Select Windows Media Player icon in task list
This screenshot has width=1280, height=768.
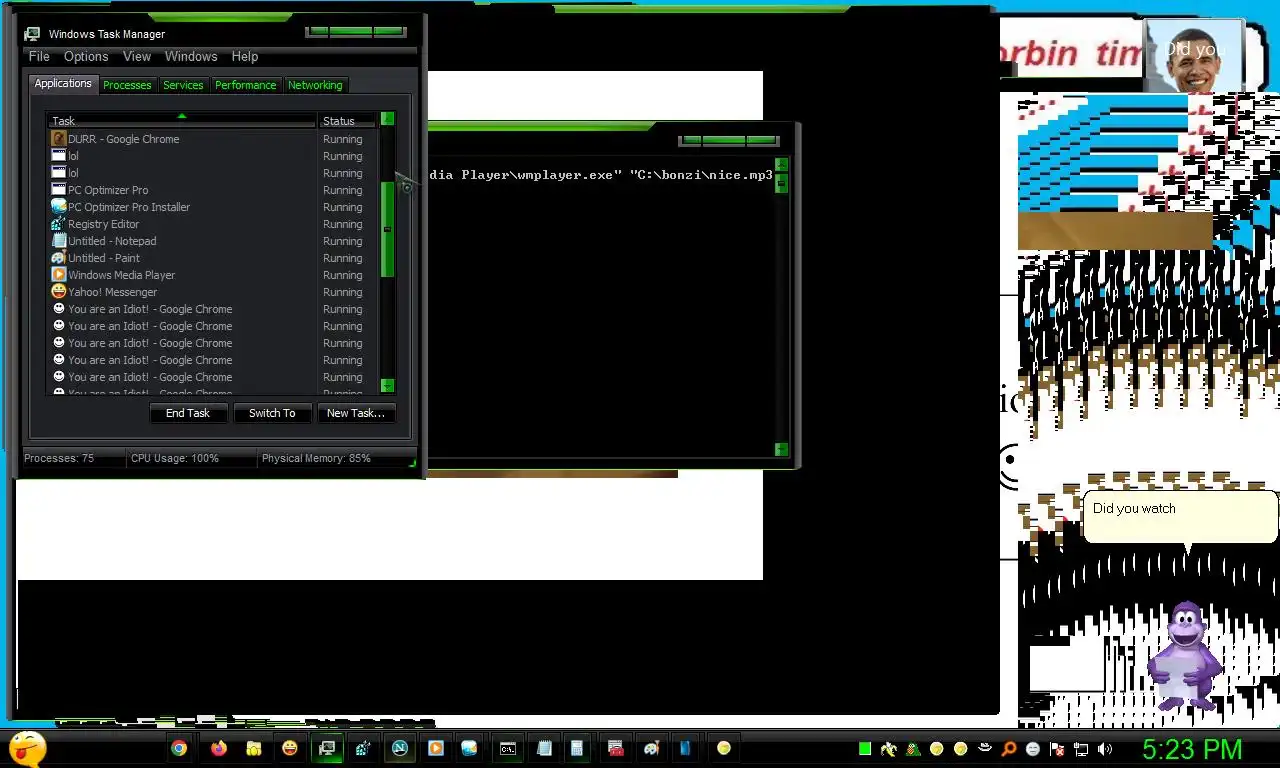(59, 275)
